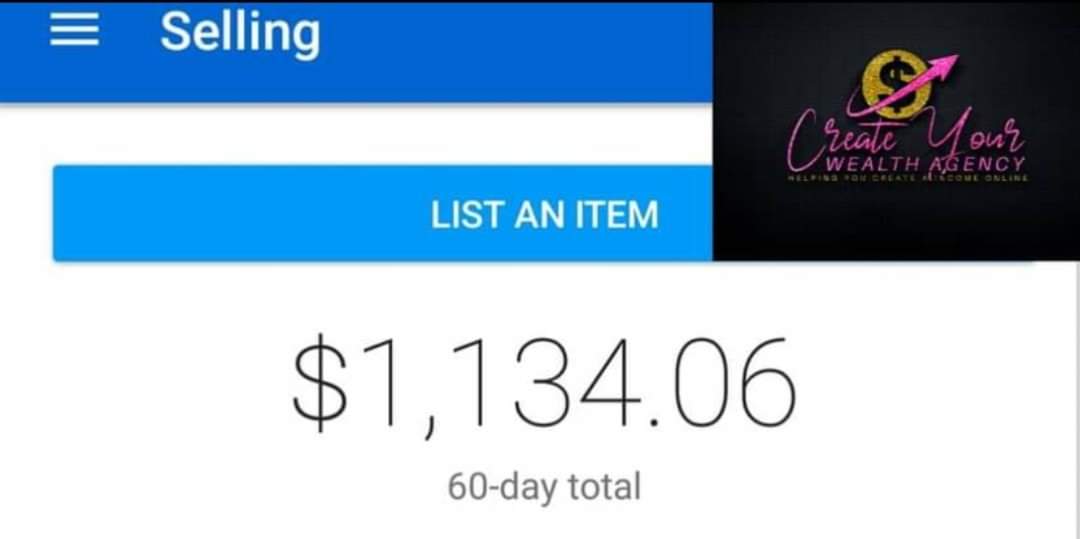Click the left edge of LIST AN ITEM bar

pyautogui.click(x=69, y=213)
